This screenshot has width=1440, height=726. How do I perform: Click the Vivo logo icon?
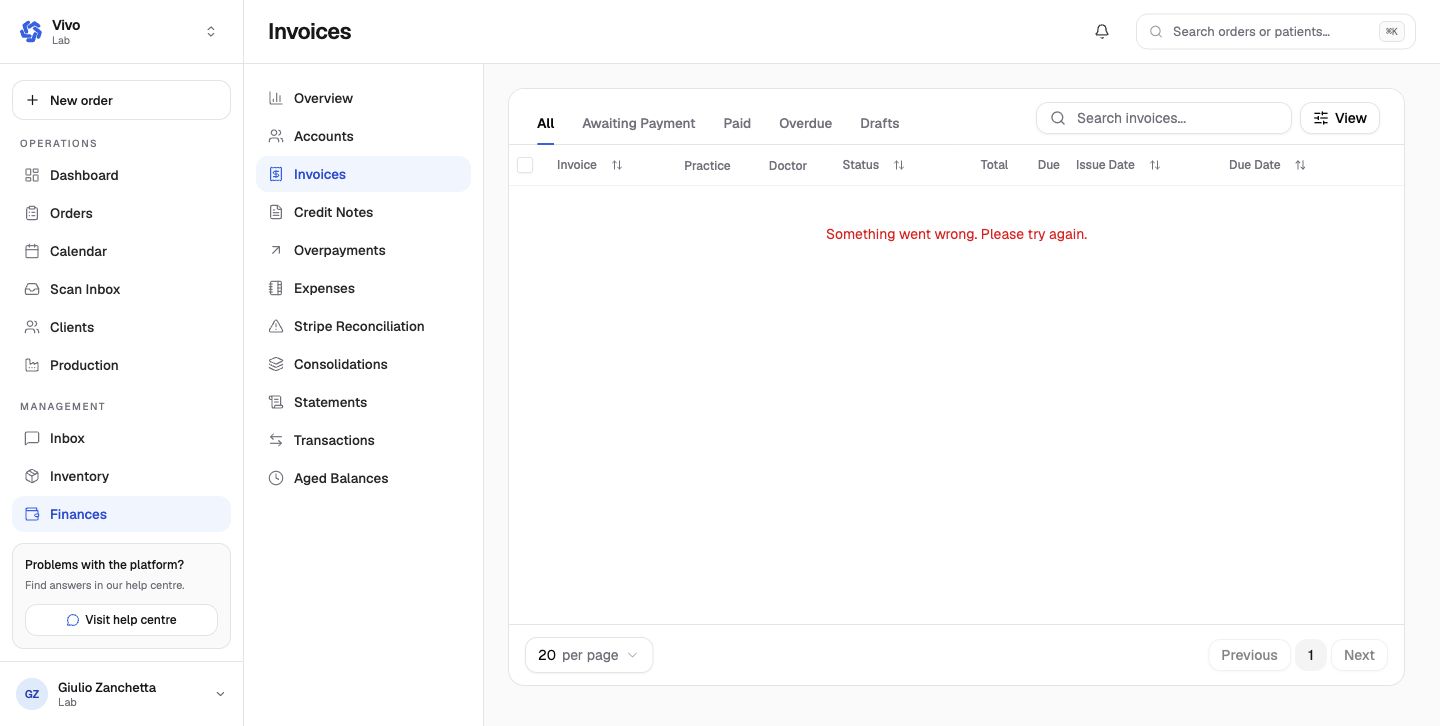[31, 32]
